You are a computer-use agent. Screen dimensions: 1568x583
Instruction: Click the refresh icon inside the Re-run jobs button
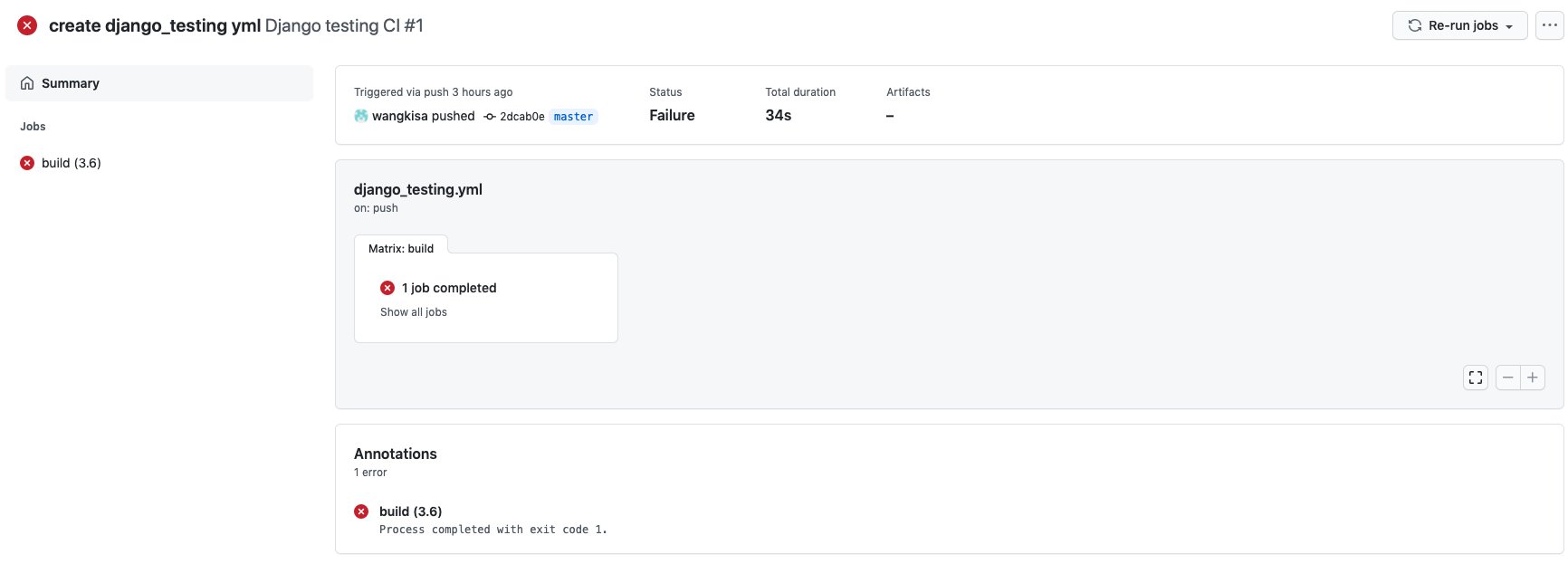[x=1415, y=25]
